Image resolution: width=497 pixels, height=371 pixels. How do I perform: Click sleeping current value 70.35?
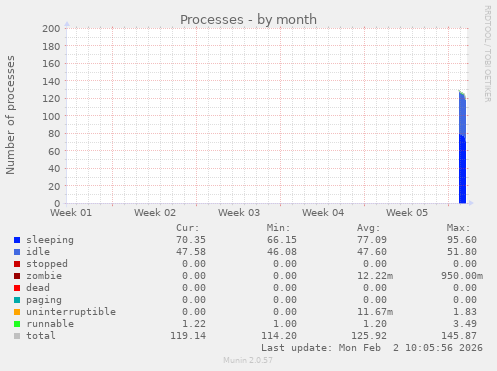tap(191, 240)
